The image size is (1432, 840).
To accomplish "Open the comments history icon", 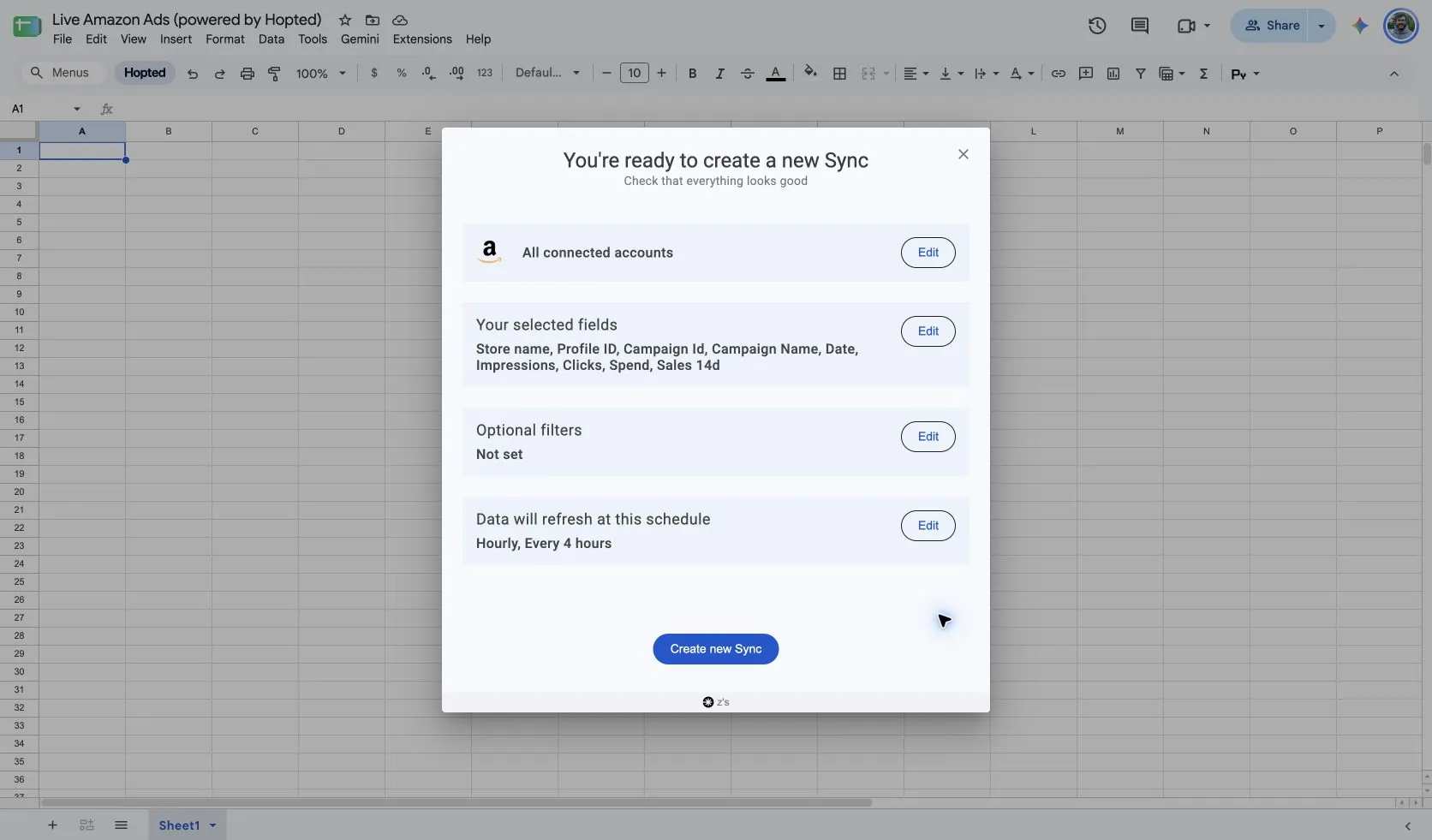I will (x=1139, y=26).
